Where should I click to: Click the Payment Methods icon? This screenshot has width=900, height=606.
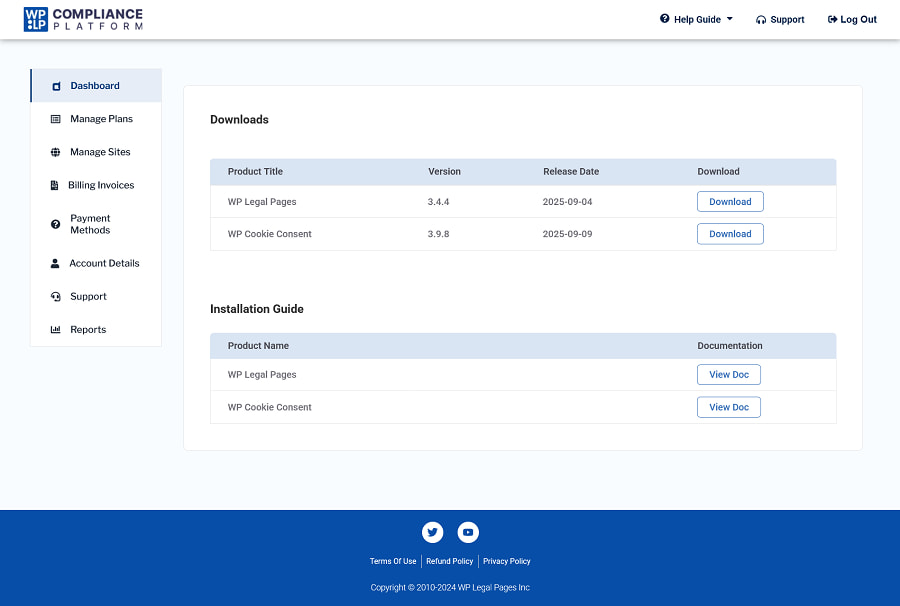(56, 224)
